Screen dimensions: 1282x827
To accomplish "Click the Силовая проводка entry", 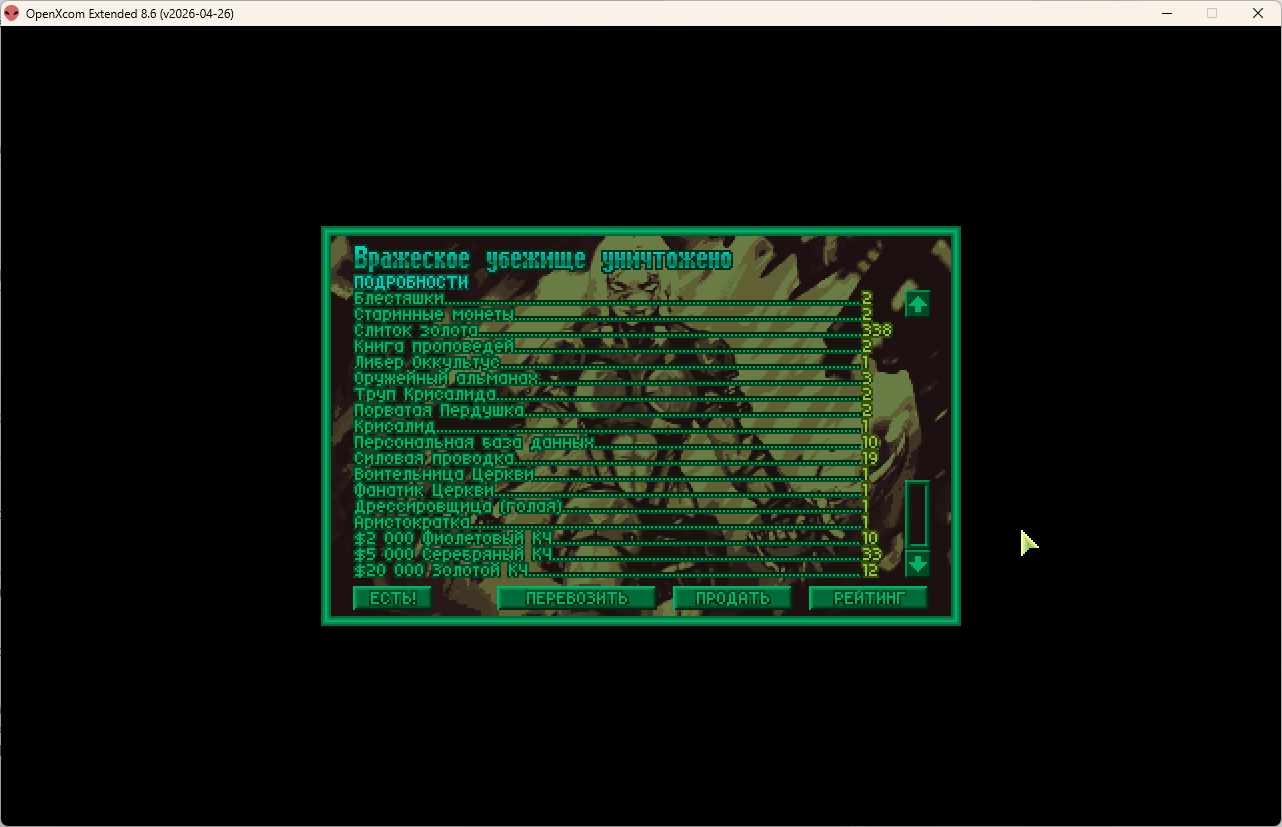I will point(623,458).
